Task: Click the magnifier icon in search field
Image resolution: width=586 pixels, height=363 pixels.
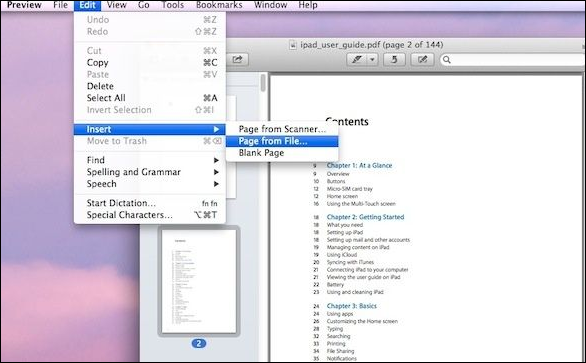Action: (447, 60)
